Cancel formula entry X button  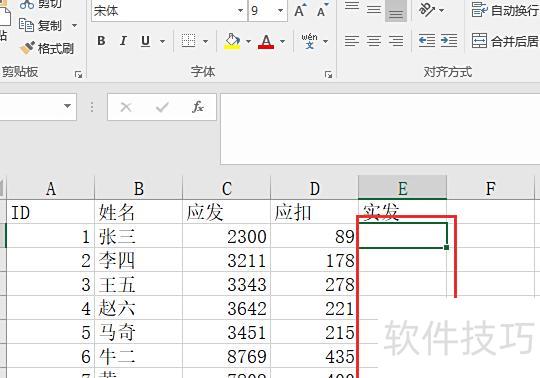[x=126, y=107]
